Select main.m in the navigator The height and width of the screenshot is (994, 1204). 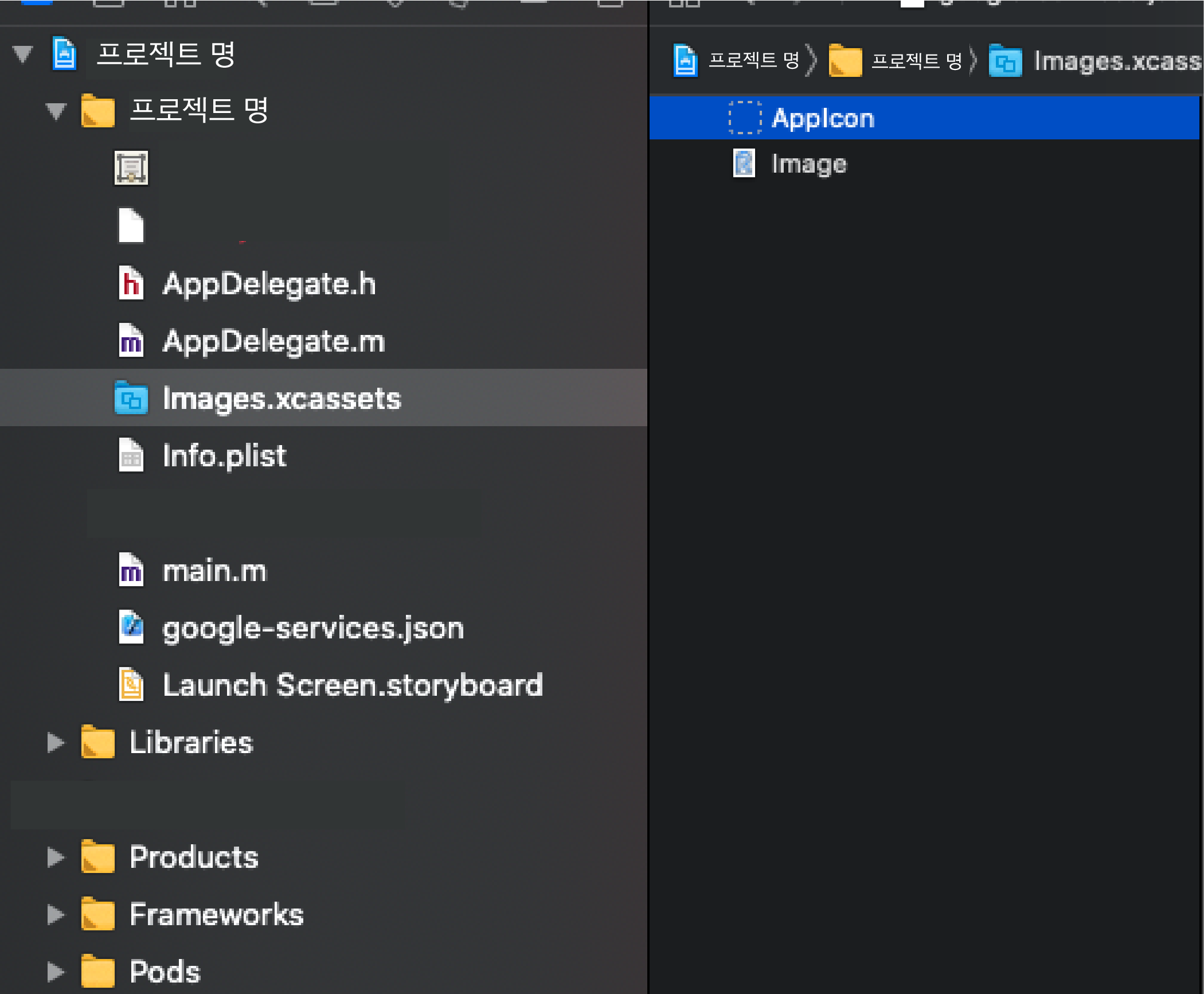(x=214, y=571)
